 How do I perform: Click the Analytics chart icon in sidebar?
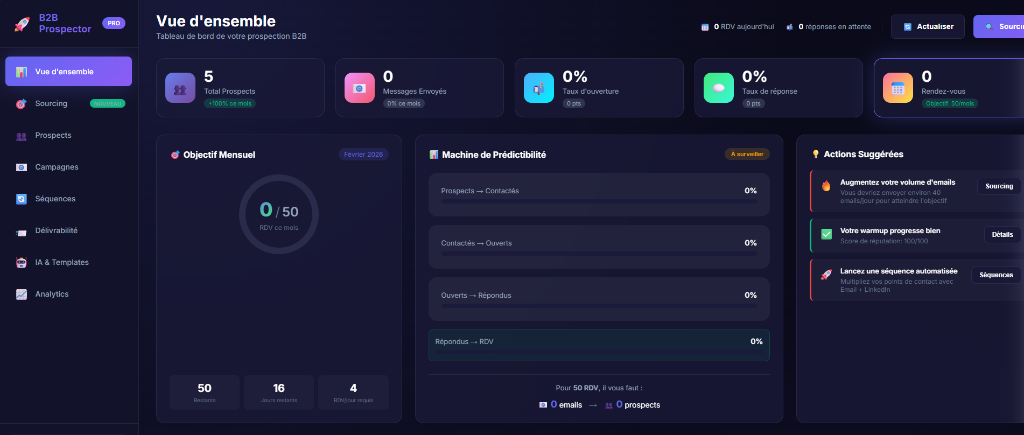(21, 295)
